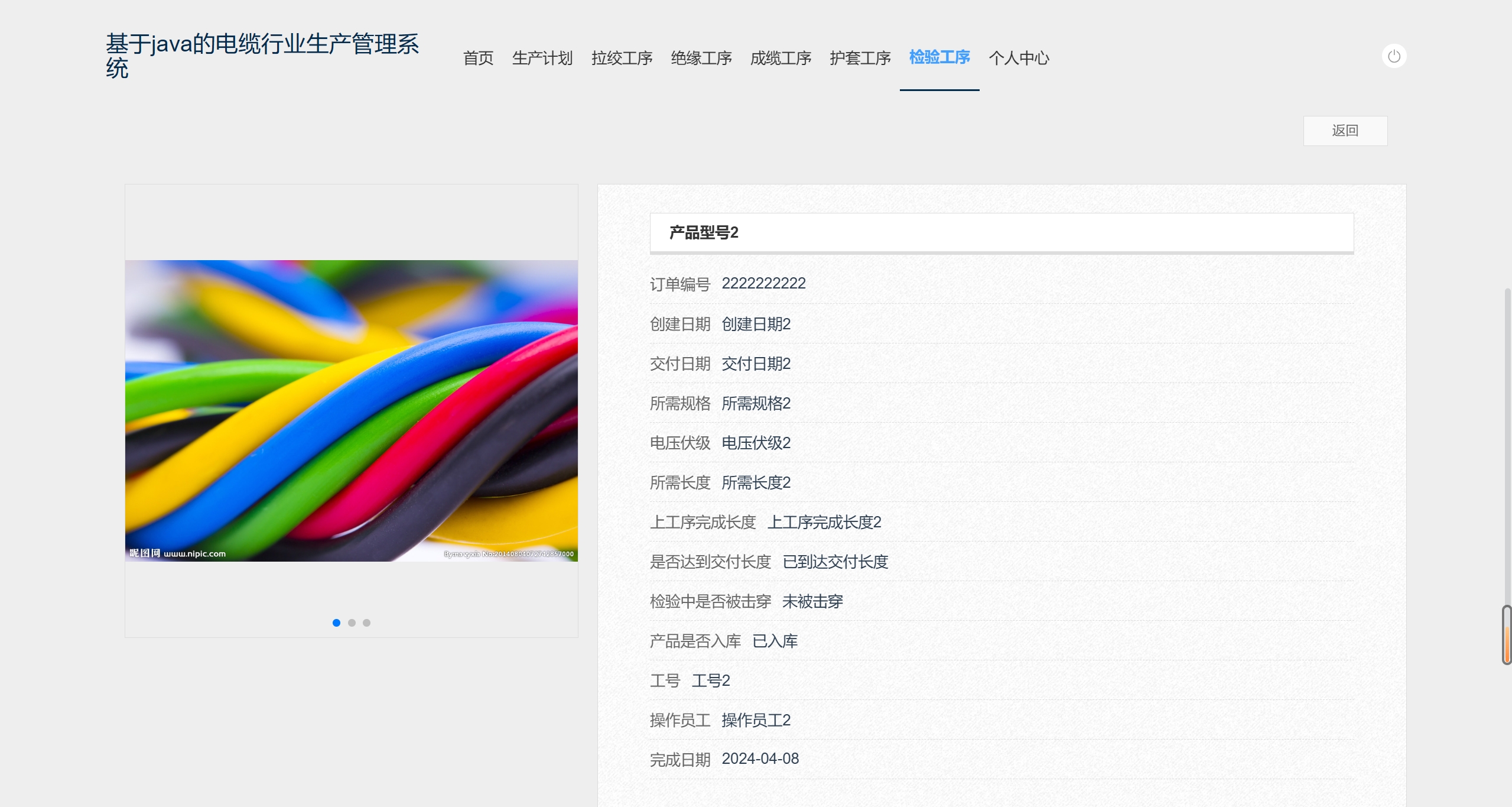Click the 所需规格2 value
1512x807 pixels.
(756, 403)
